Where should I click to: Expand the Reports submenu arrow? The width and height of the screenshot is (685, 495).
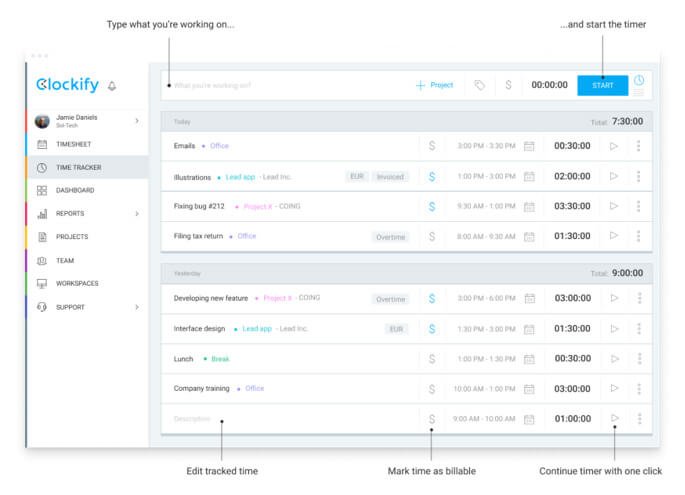pyautogui.click(x=137, y=214)
